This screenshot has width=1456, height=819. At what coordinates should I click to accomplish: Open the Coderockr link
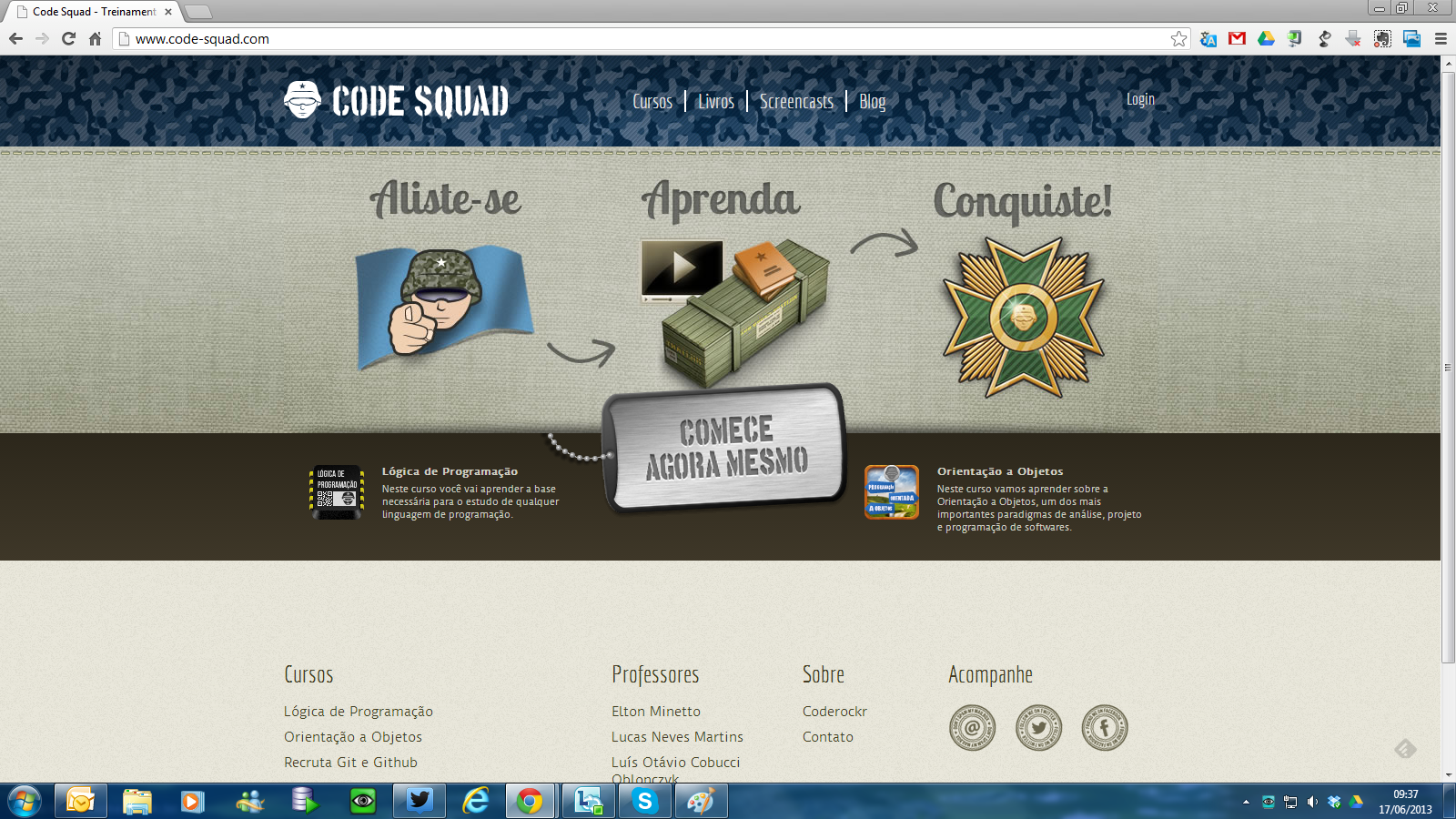click(834, 712)
